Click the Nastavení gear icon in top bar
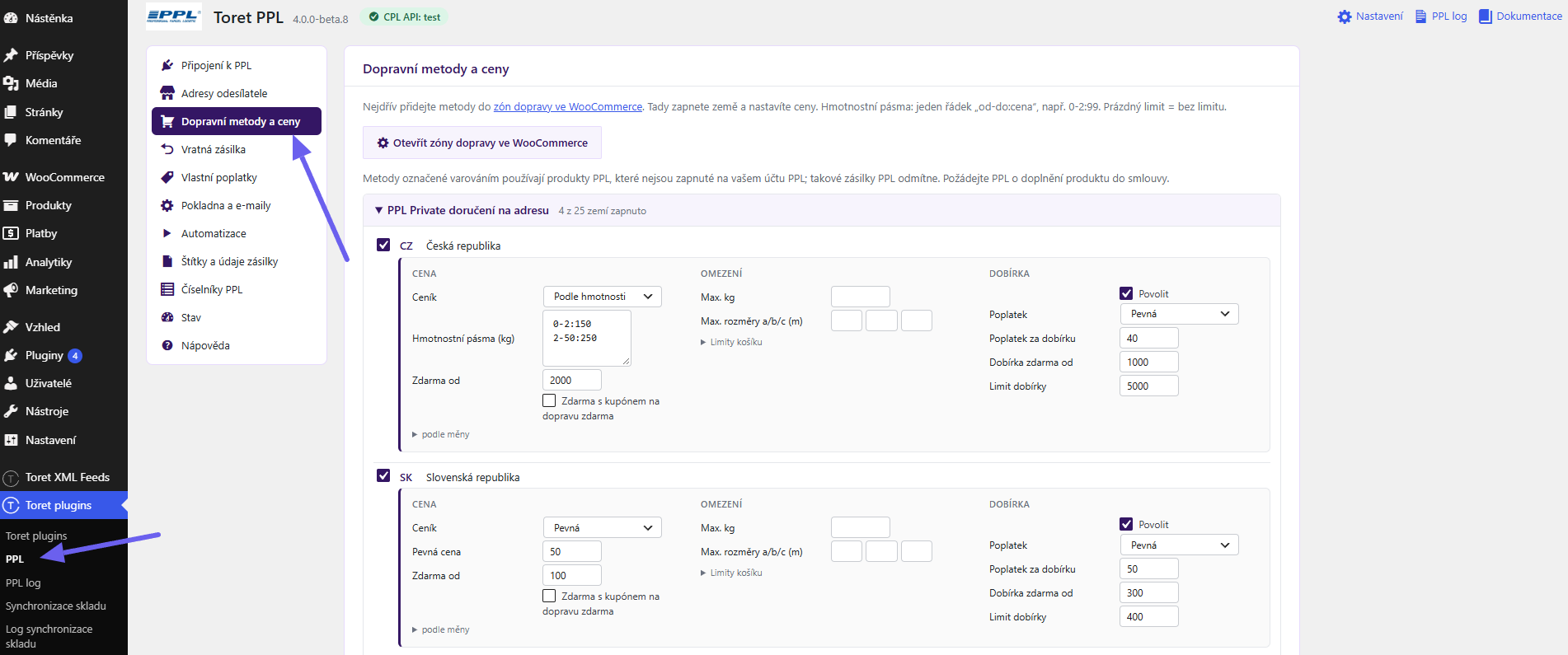 pyautogui.click(x=1345, y=16)
